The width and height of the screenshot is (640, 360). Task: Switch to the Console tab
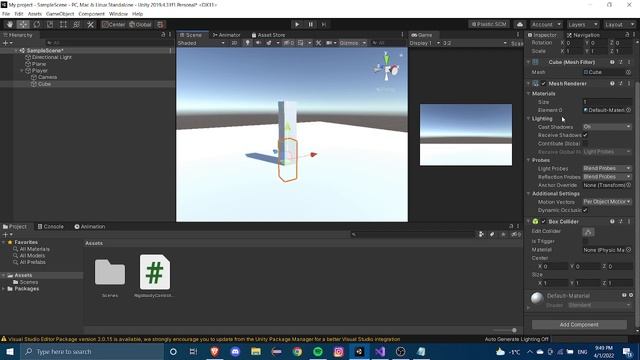pos(51,227)
